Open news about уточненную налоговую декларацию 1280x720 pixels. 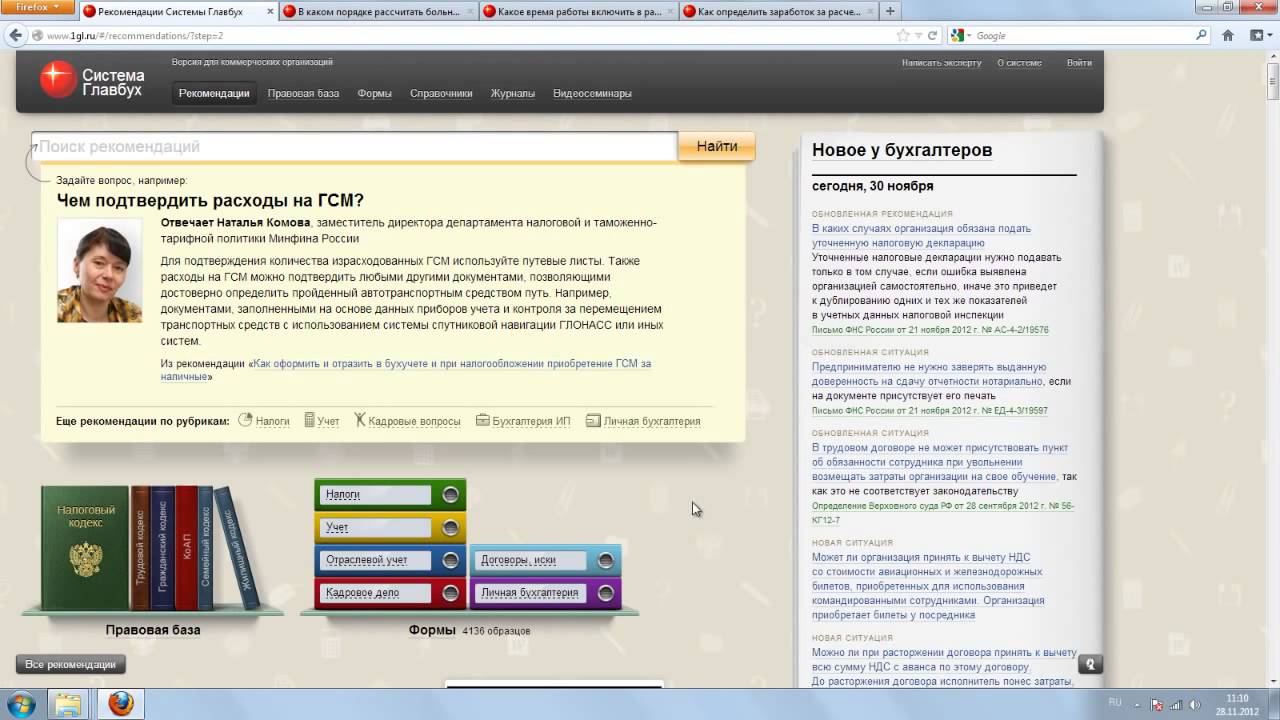click(921, 235)
